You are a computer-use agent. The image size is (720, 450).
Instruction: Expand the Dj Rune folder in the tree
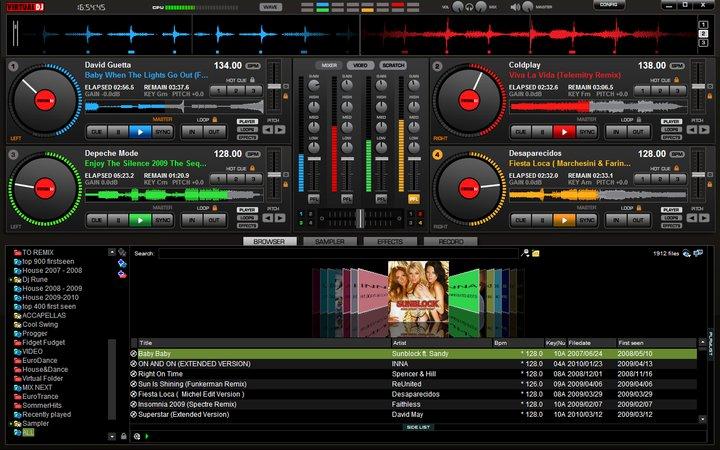9,279
